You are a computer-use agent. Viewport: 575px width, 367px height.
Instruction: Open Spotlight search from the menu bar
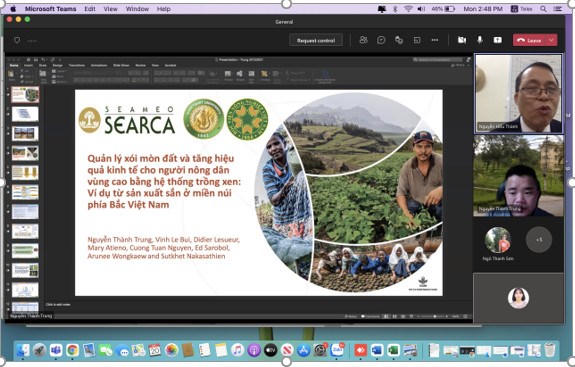[543, 9]
